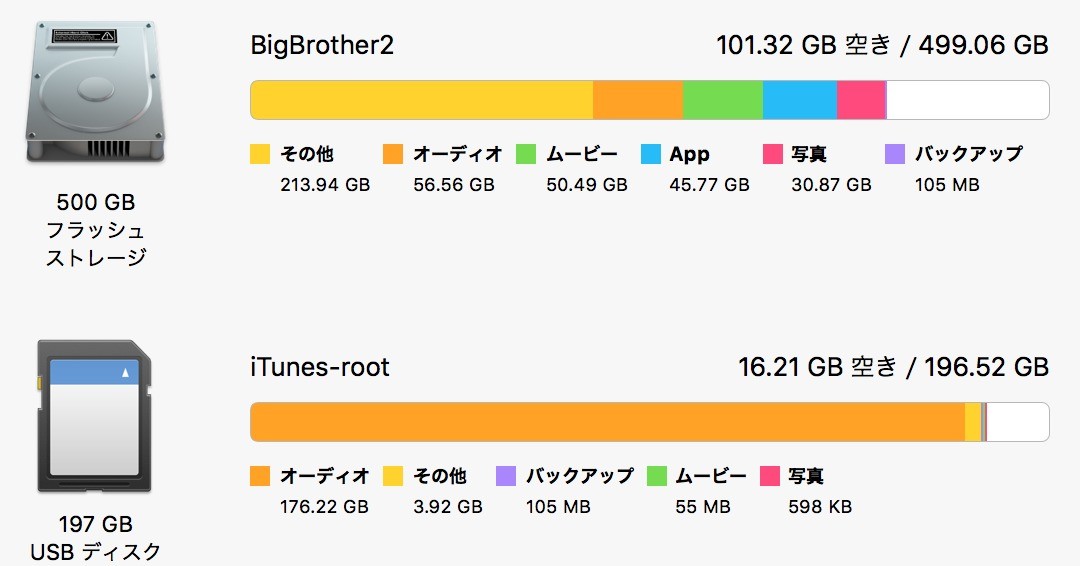Click the 16.21 GB 空き capacity text
The width and height of the screenshot is (1080, 566).
click(x=818, y=367)
